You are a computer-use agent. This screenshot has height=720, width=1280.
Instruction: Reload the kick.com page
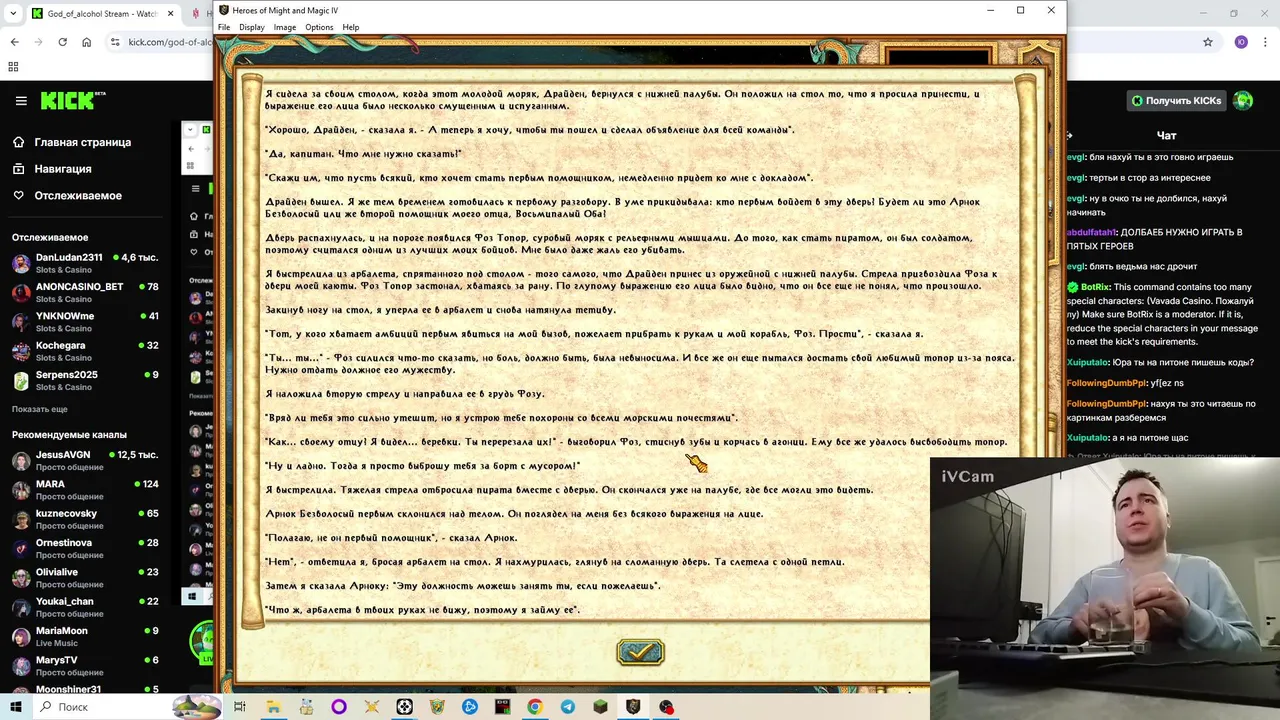[62, 42]
